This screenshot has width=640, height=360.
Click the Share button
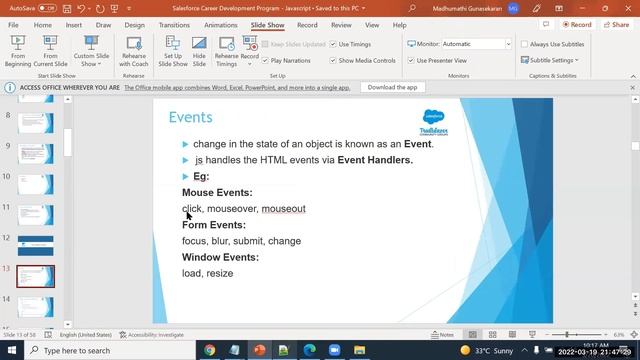click(x=617, y=24)
